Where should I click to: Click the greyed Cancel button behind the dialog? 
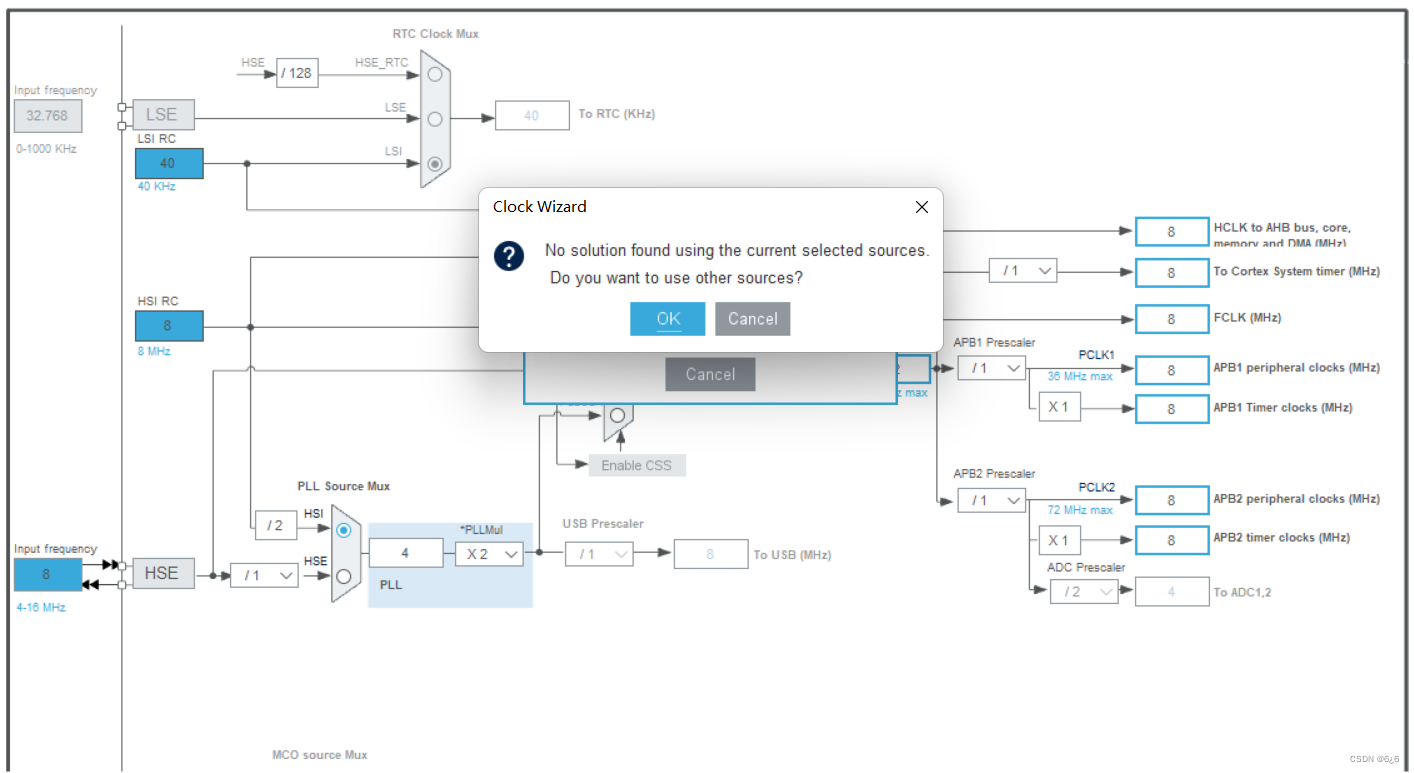click(x=710, y=374)
